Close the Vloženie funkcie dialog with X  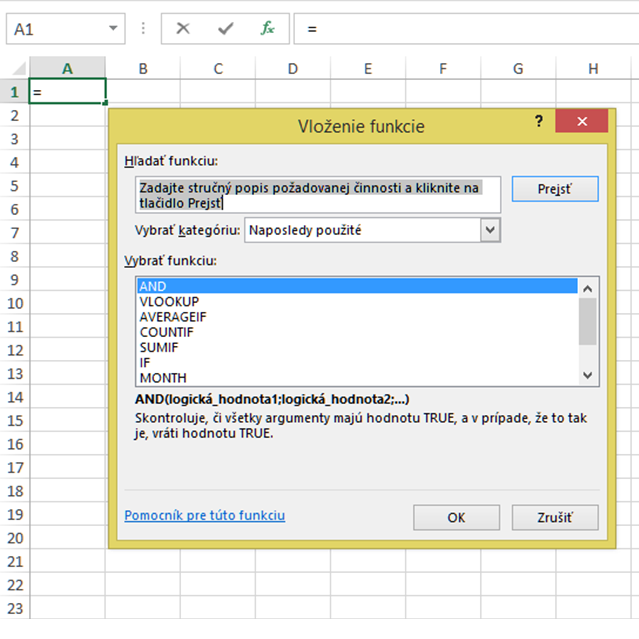click(x=581, y=122)
